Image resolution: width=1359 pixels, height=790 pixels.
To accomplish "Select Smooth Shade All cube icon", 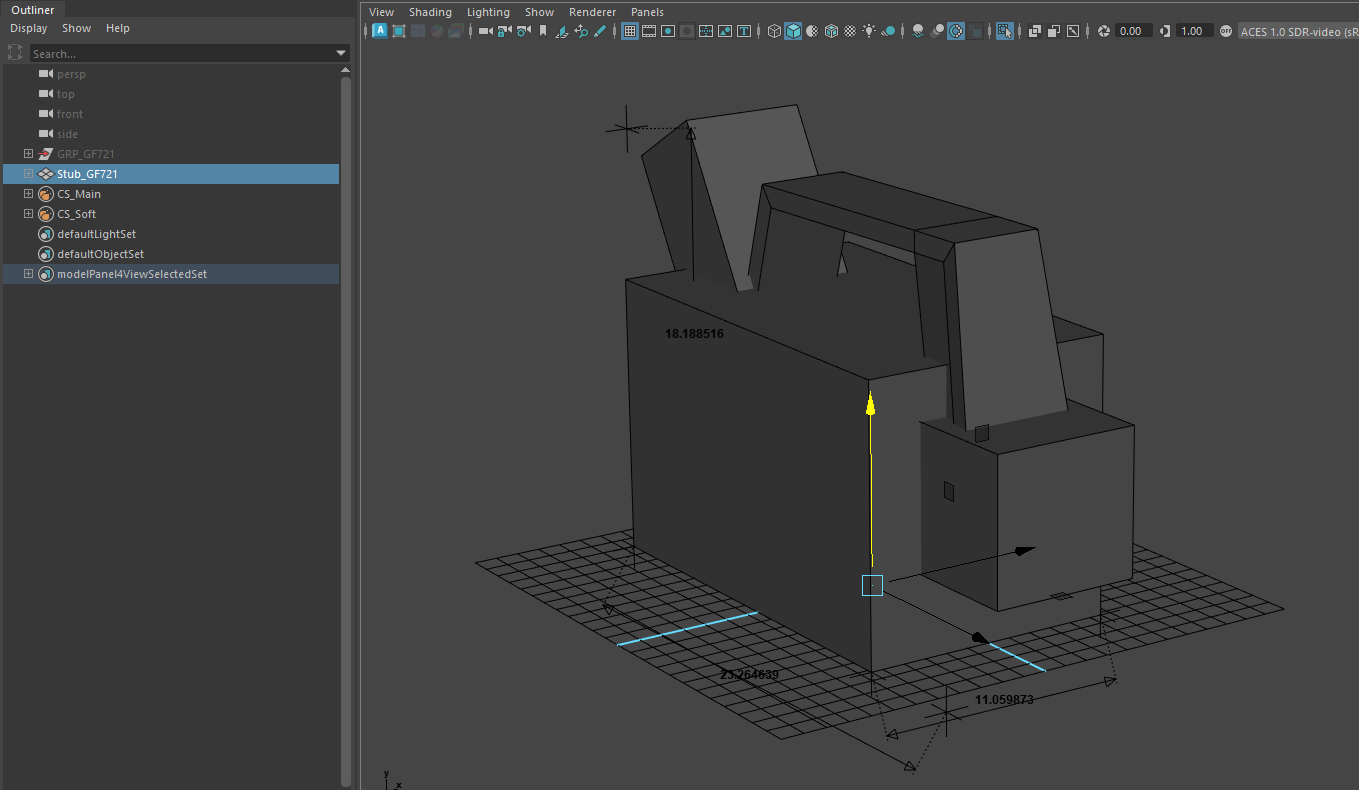I will (x=793, y=31).
